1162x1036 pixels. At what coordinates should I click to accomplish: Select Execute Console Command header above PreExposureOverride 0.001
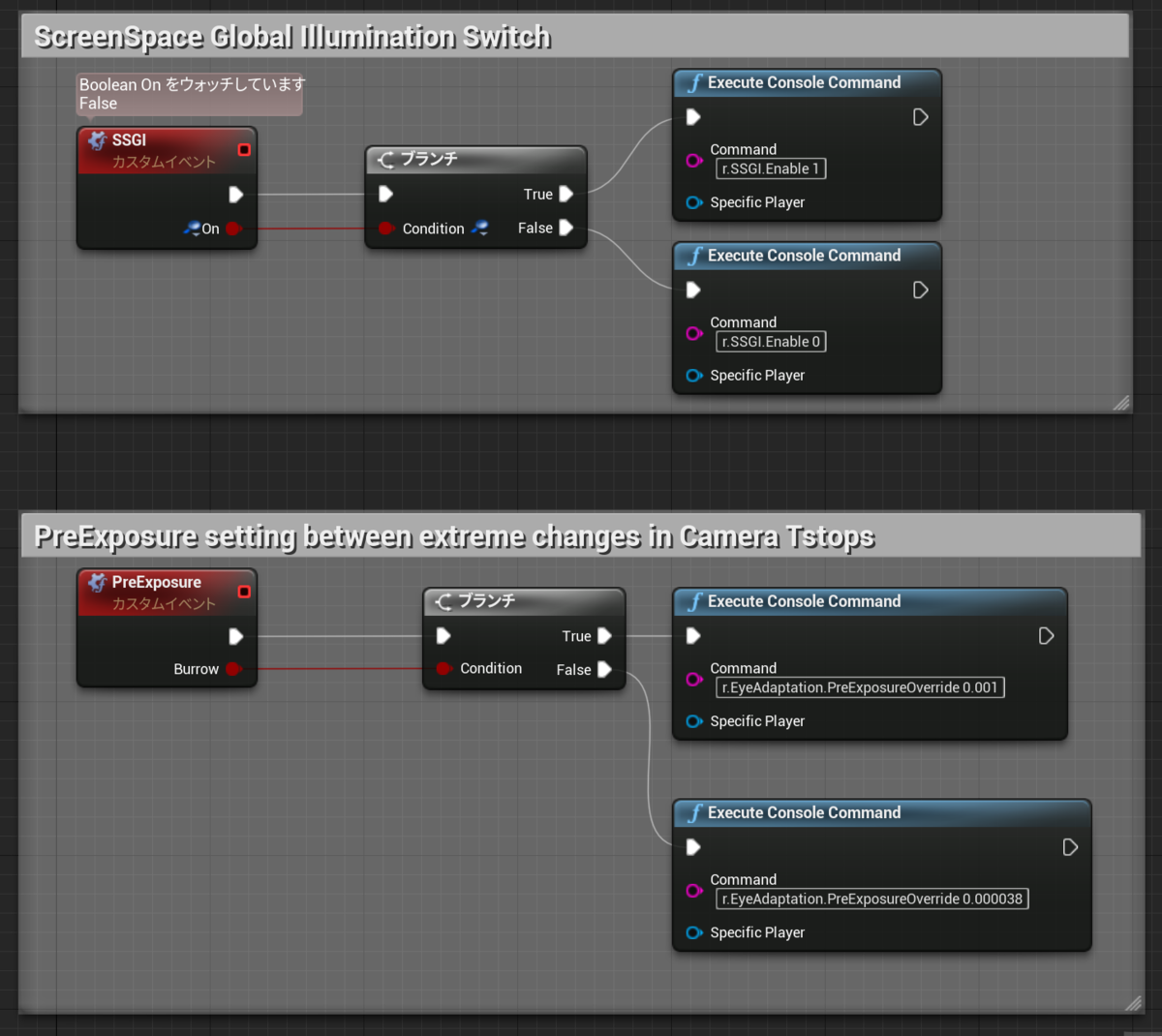870,601
